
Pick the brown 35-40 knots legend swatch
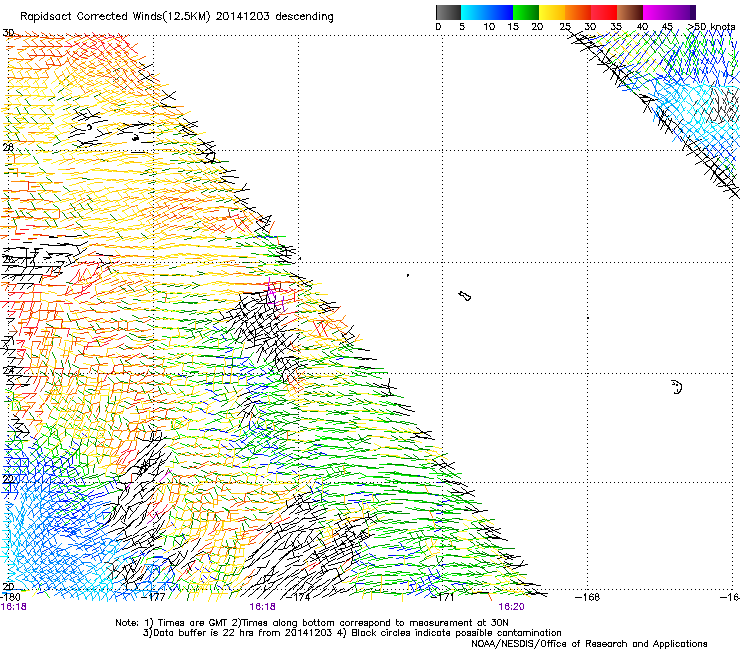tap(630, 12)
